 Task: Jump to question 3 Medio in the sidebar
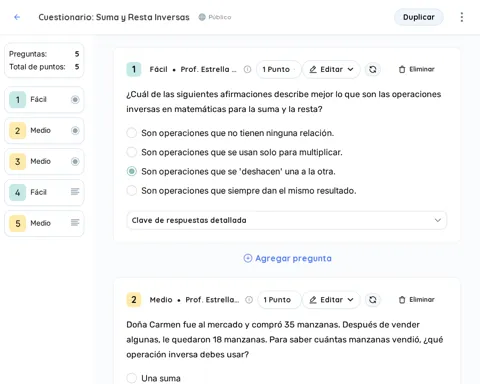[44, 162]
